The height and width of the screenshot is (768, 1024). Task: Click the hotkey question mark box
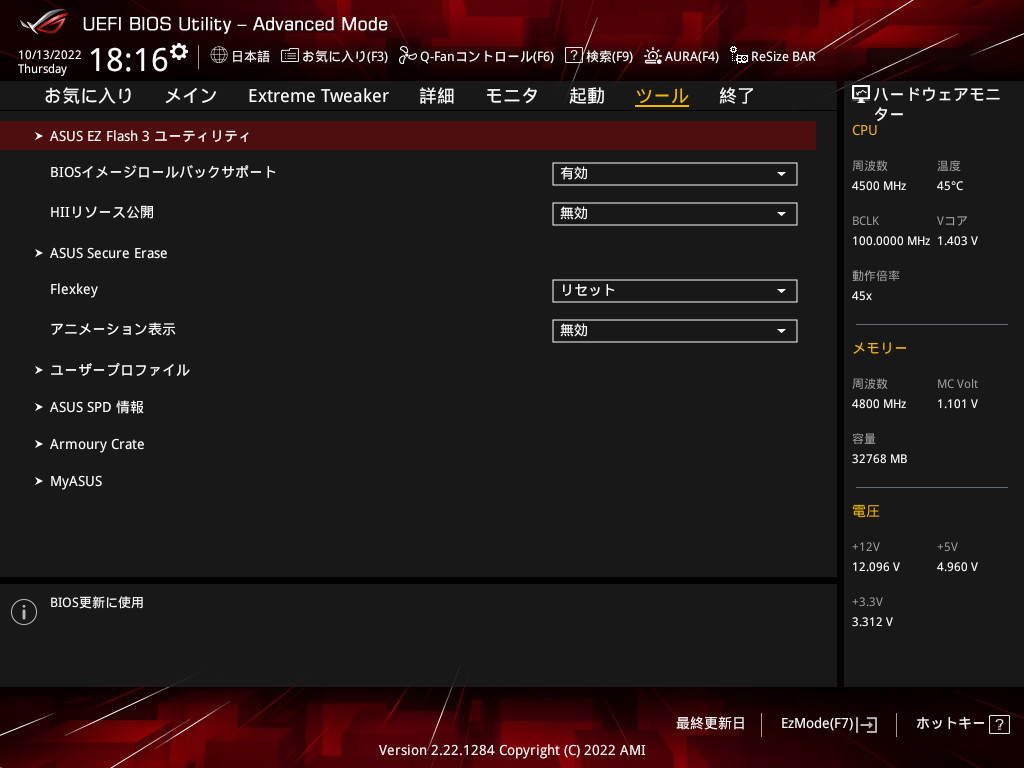click(x=999, y=724)
